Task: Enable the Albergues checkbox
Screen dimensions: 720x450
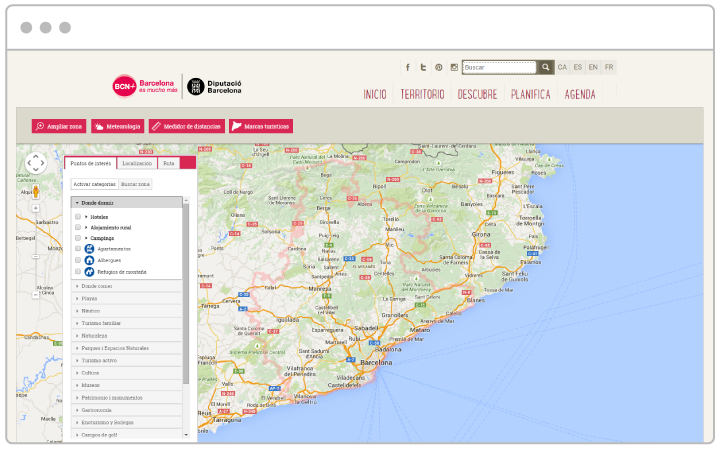Action: tap(78, 260)
